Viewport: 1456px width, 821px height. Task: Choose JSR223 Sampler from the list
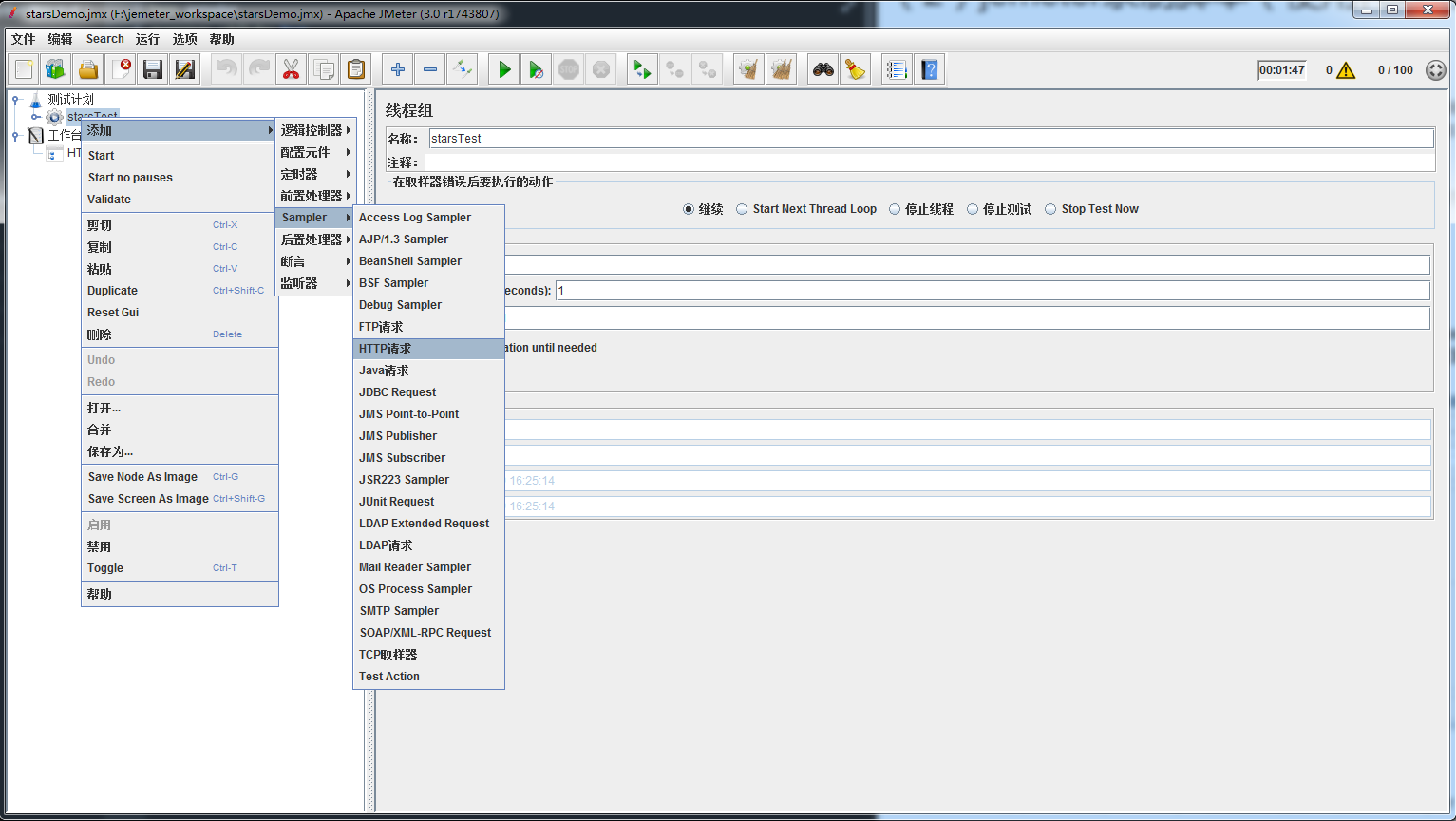tap(428, 480)
